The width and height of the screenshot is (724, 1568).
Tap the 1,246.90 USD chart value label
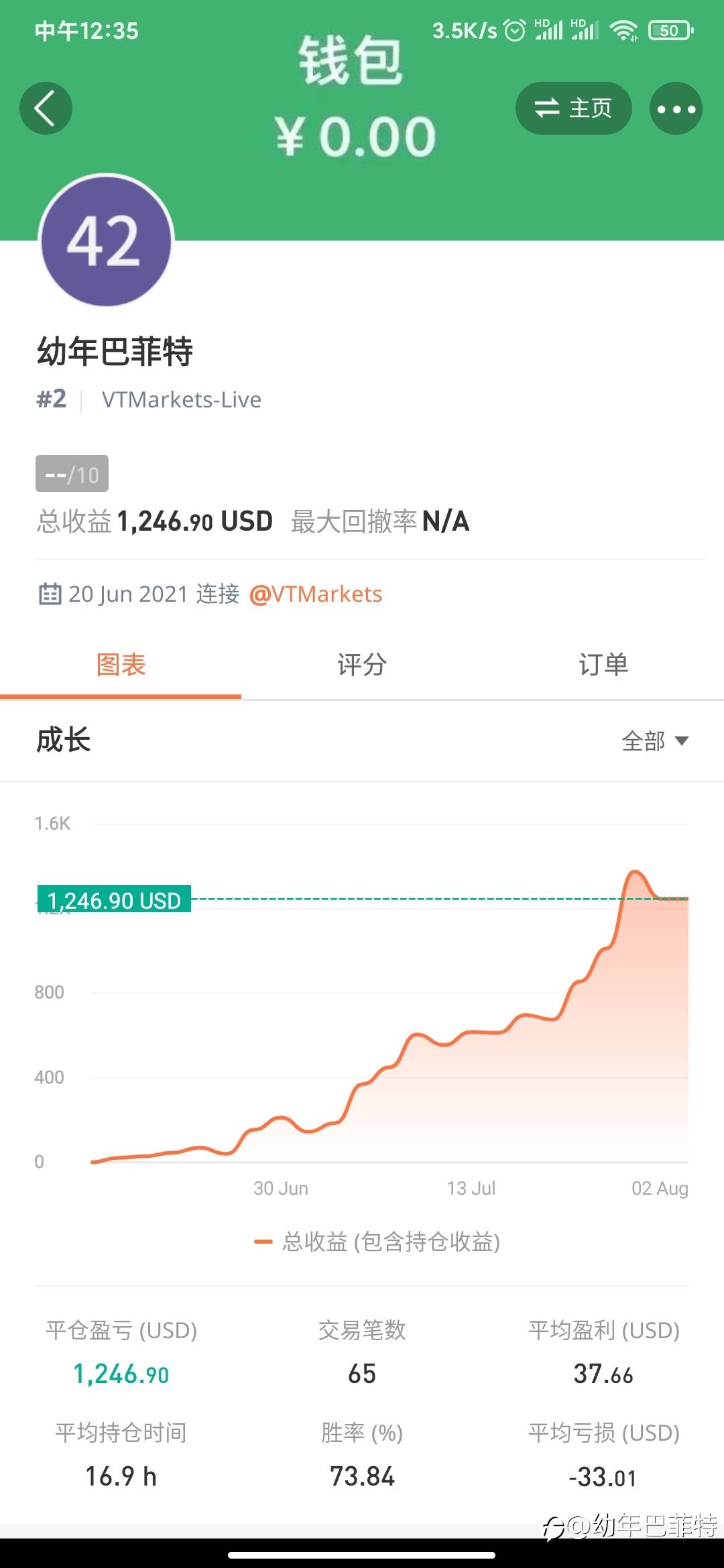click(x=114, y=900)
